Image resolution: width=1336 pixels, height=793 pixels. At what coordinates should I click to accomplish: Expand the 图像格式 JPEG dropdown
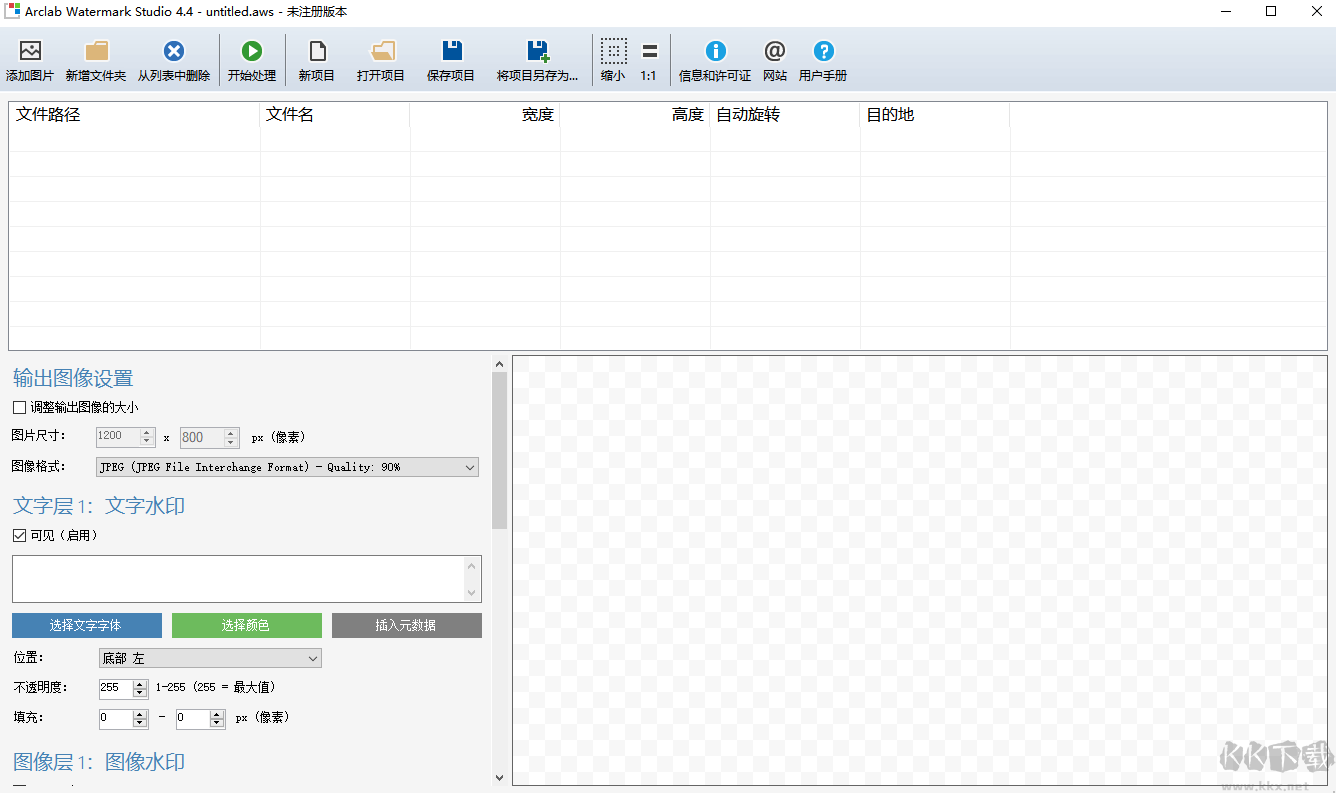(288, 467)
